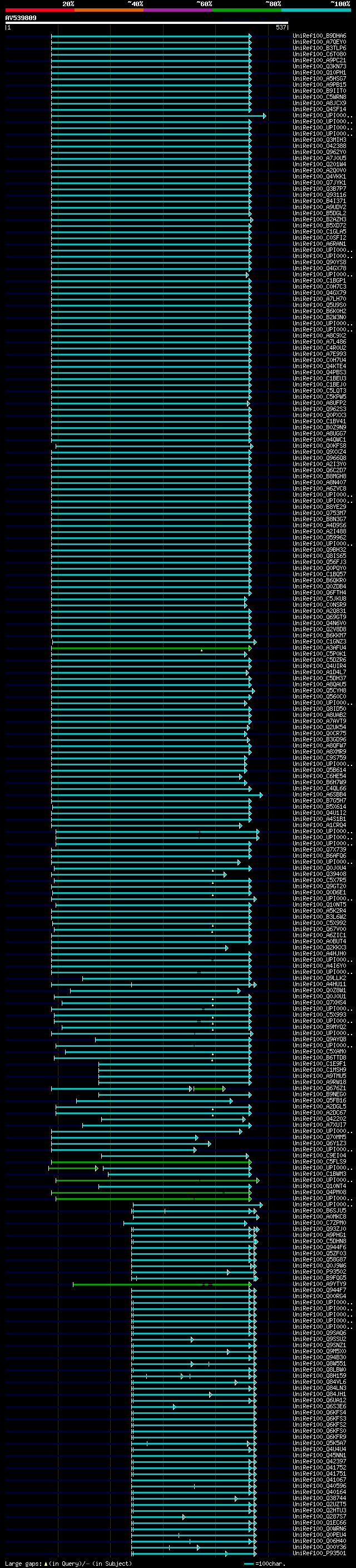Select label UniRef100_C5DH37
This screenshot has width=356, height=1568.
tap(319, 678)
